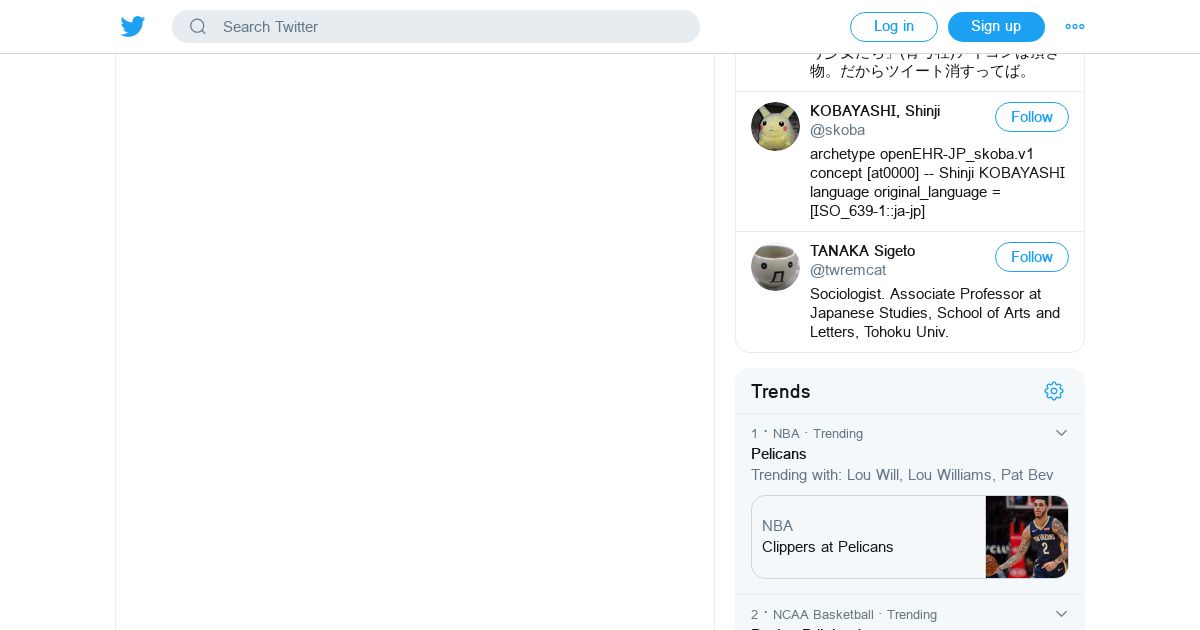
Task: Click the Twitter bird logo
Action: click(133, 27)
